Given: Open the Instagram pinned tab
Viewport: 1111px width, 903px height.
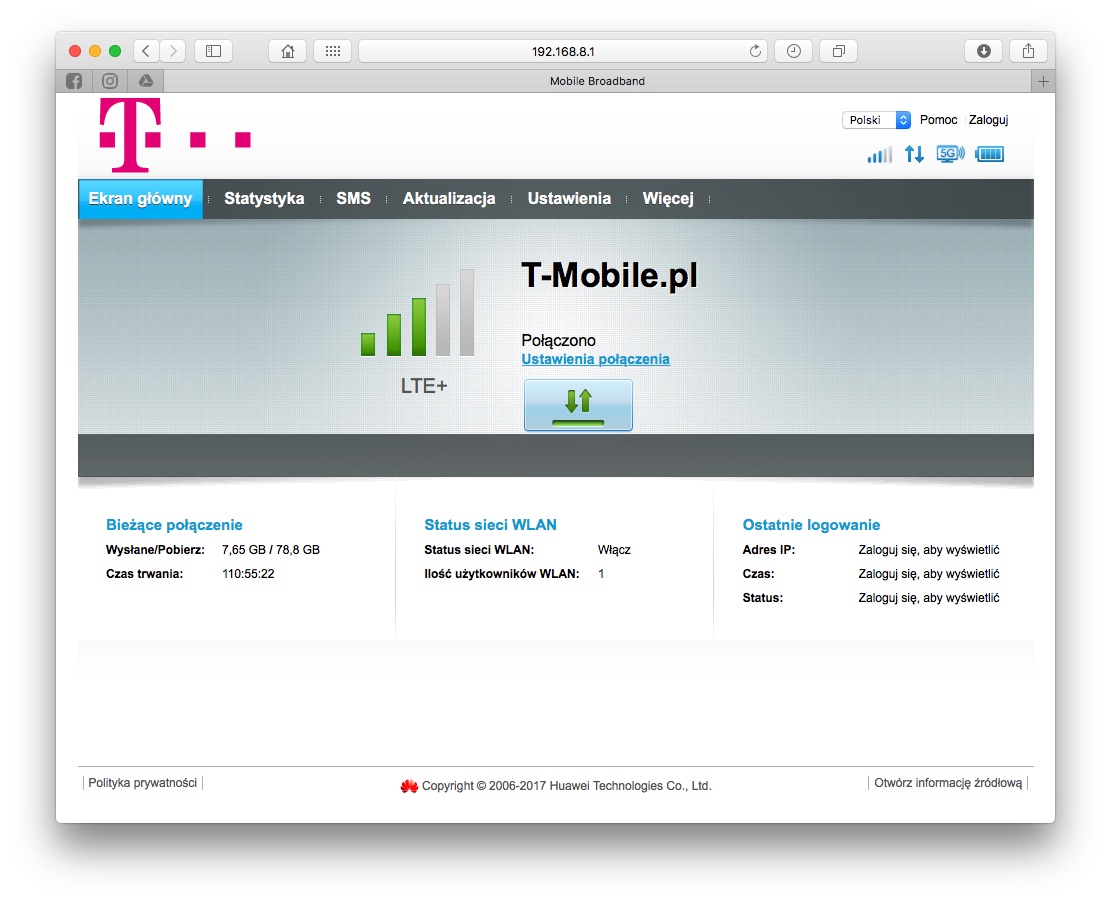Looking at the screenshot, I should tap(110, 81).
